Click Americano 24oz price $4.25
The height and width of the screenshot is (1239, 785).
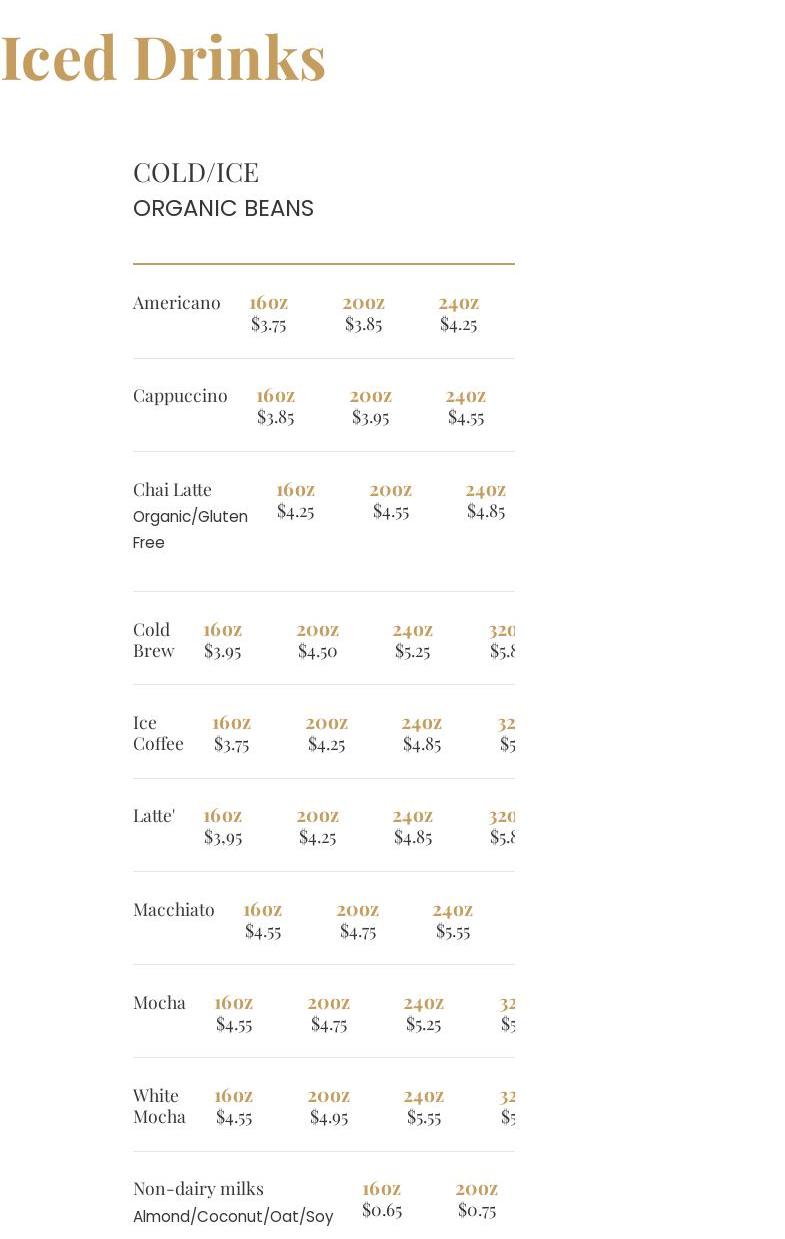point(458,324)
